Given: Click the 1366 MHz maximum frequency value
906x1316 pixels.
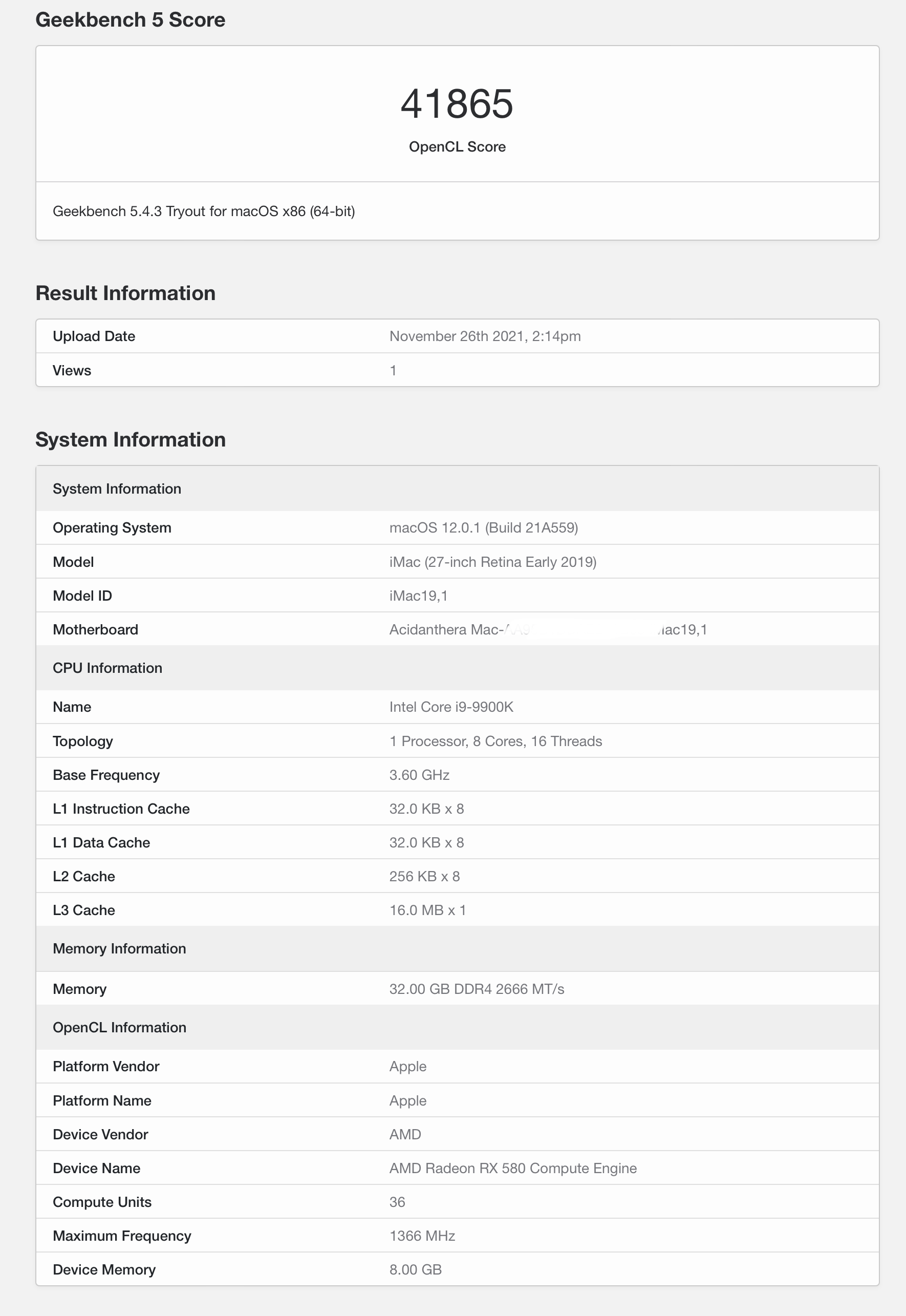Looking at the screenshot, I should pyautogui.click(x=422, y=1236).
